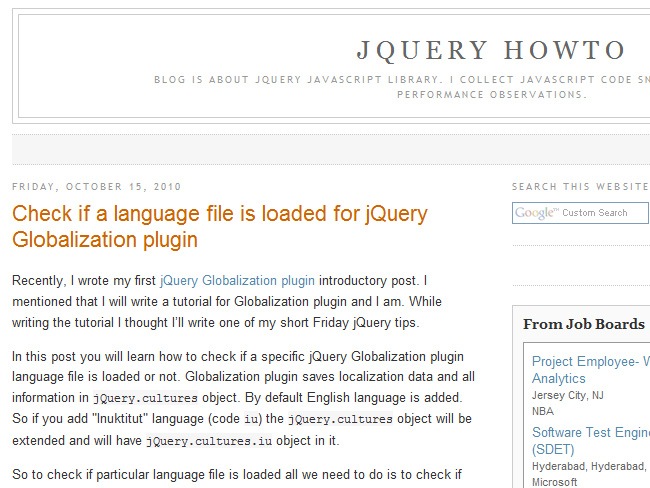Click the jQuery.cultures.iu code text
Viewport: 650px width, 488px height.
209,441
